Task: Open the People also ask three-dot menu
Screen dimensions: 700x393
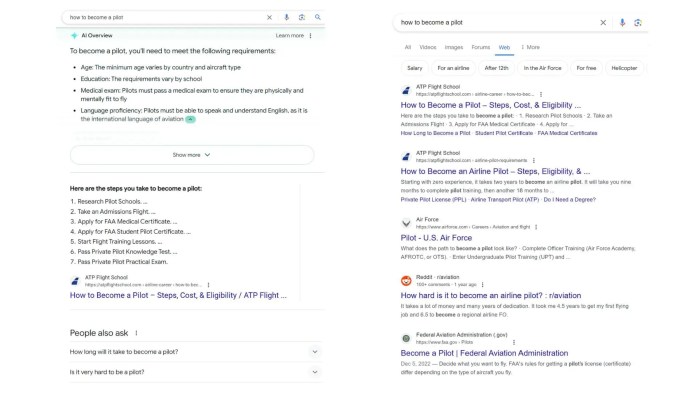Action: 137,333
